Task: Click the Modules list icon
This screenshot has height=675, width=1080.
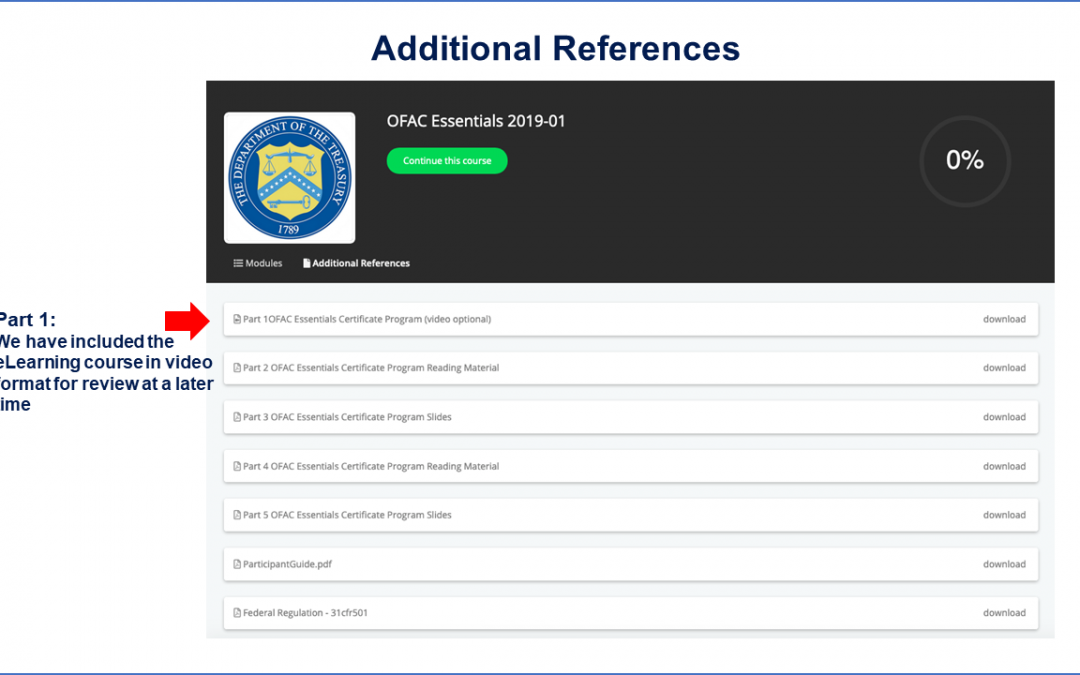Action: [238, 263]
